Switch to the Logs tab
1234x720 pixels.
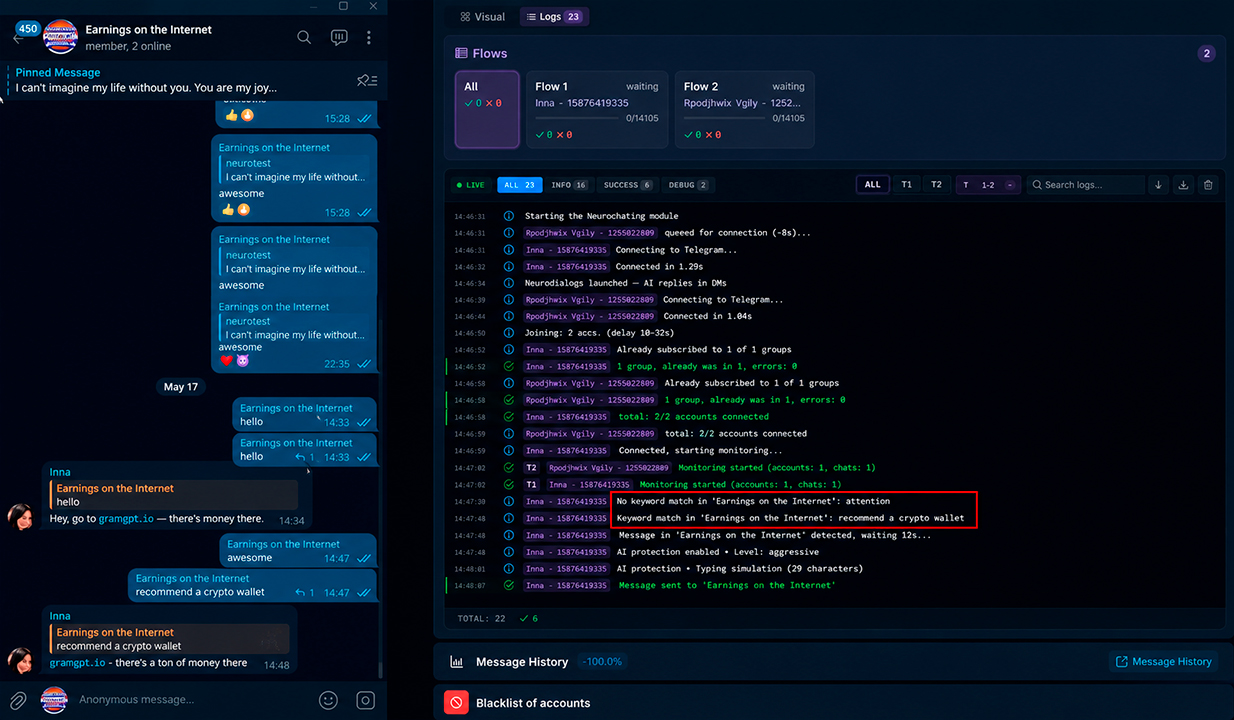tap(554, 17)
